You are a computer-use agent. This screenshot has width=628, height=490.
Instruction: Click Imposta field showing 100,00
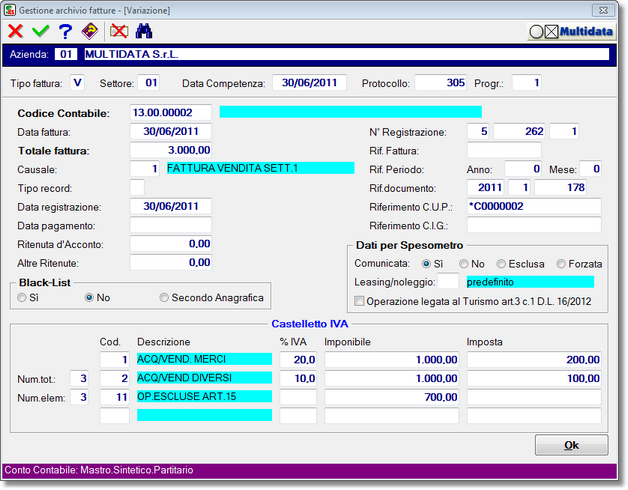534,378
